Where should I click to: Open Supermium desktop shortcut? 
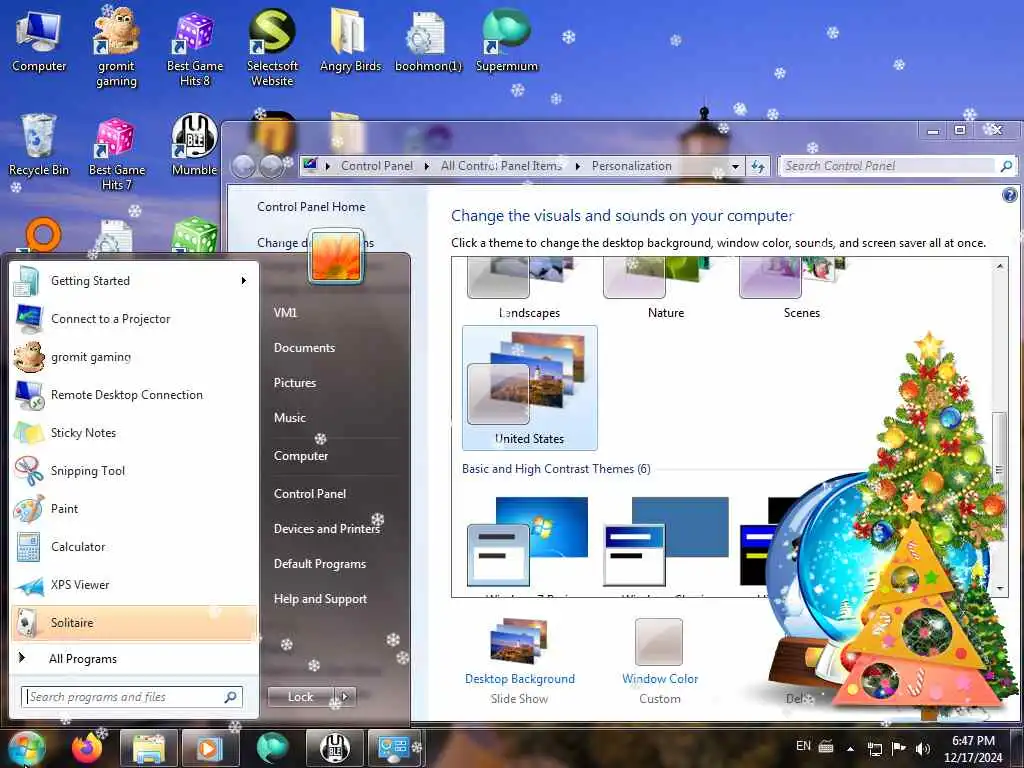507,40
